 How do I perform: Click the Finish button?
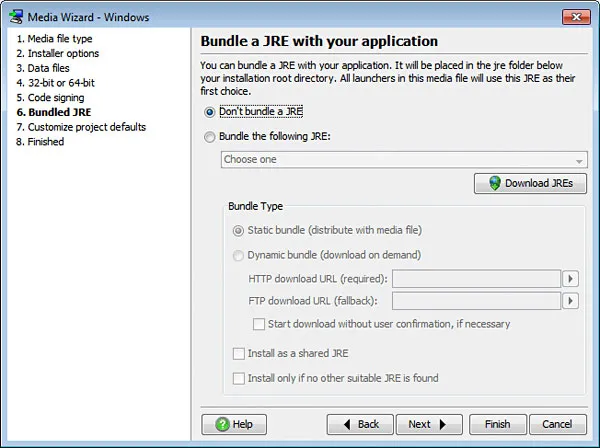coord(497,424)
